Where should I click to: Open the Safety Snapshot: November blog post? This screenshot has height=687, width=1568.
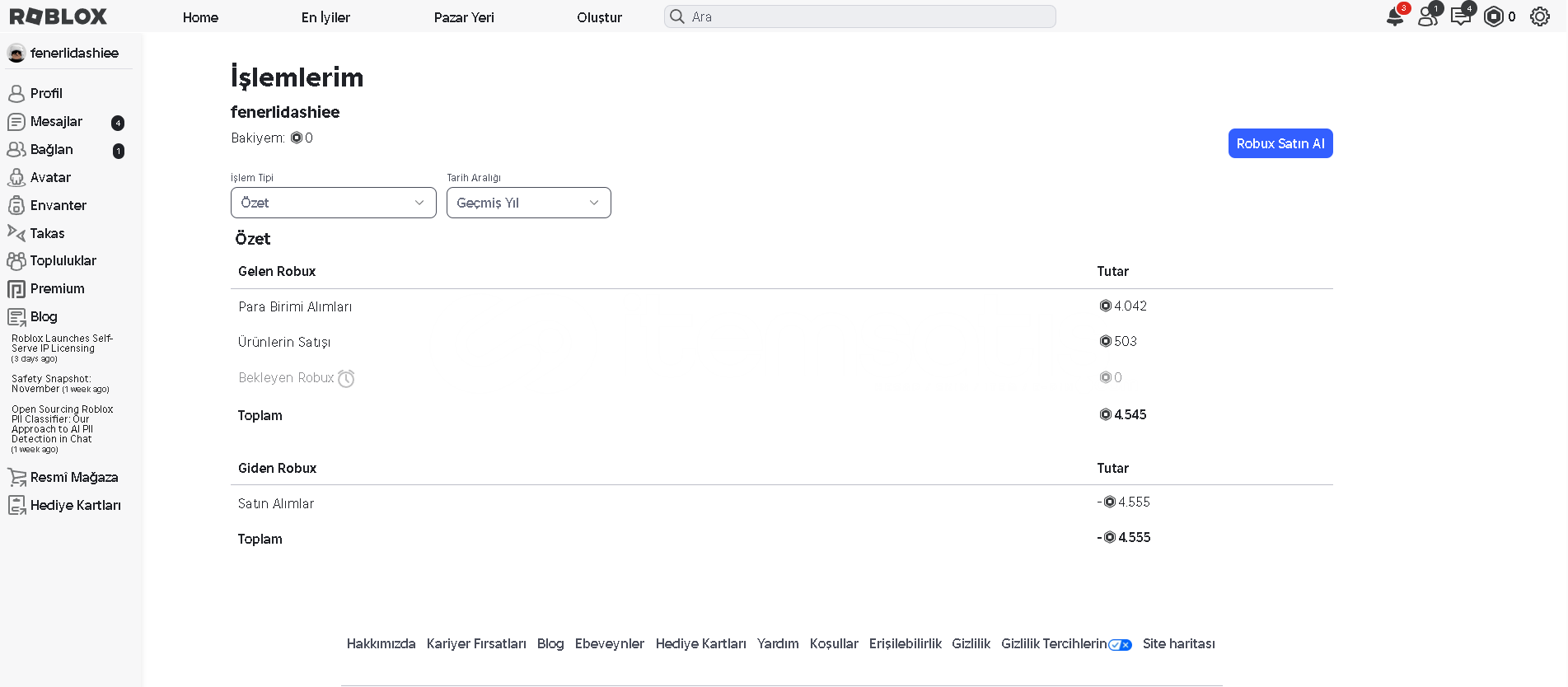[51, 384]
